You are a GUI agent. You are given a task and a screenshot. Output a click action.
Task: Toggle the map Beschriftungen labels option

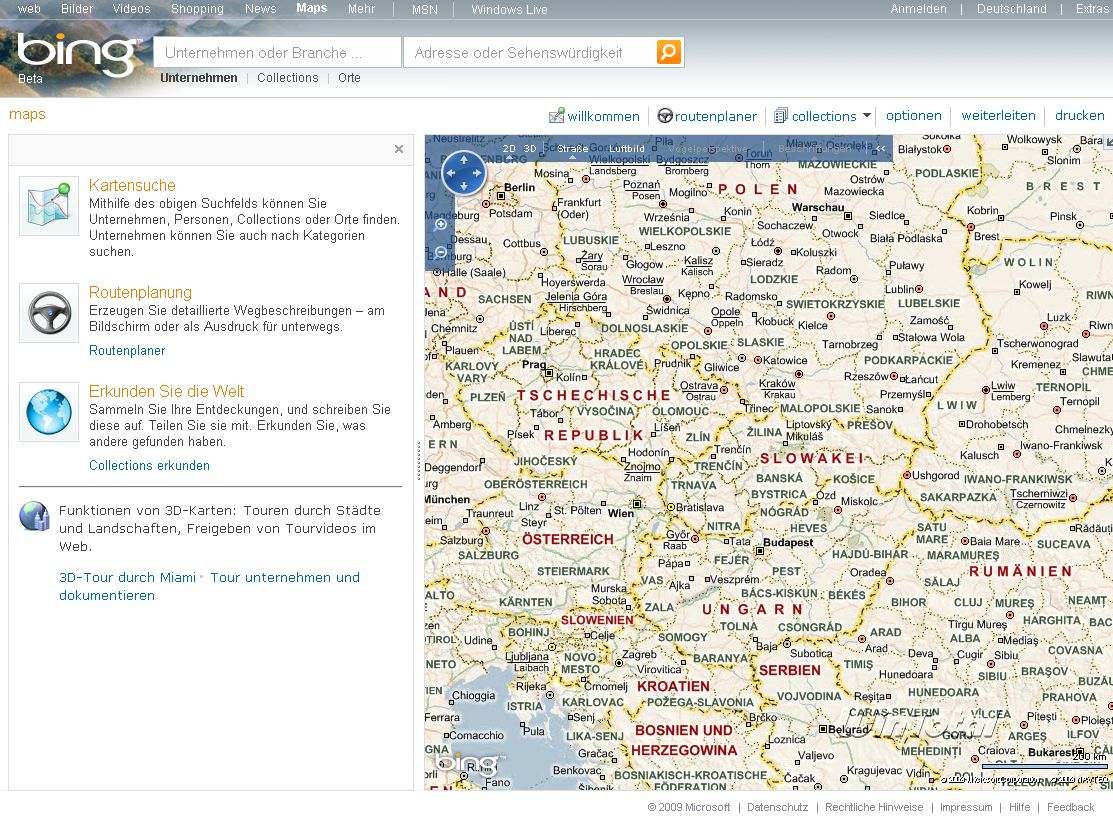pos(814,148)
